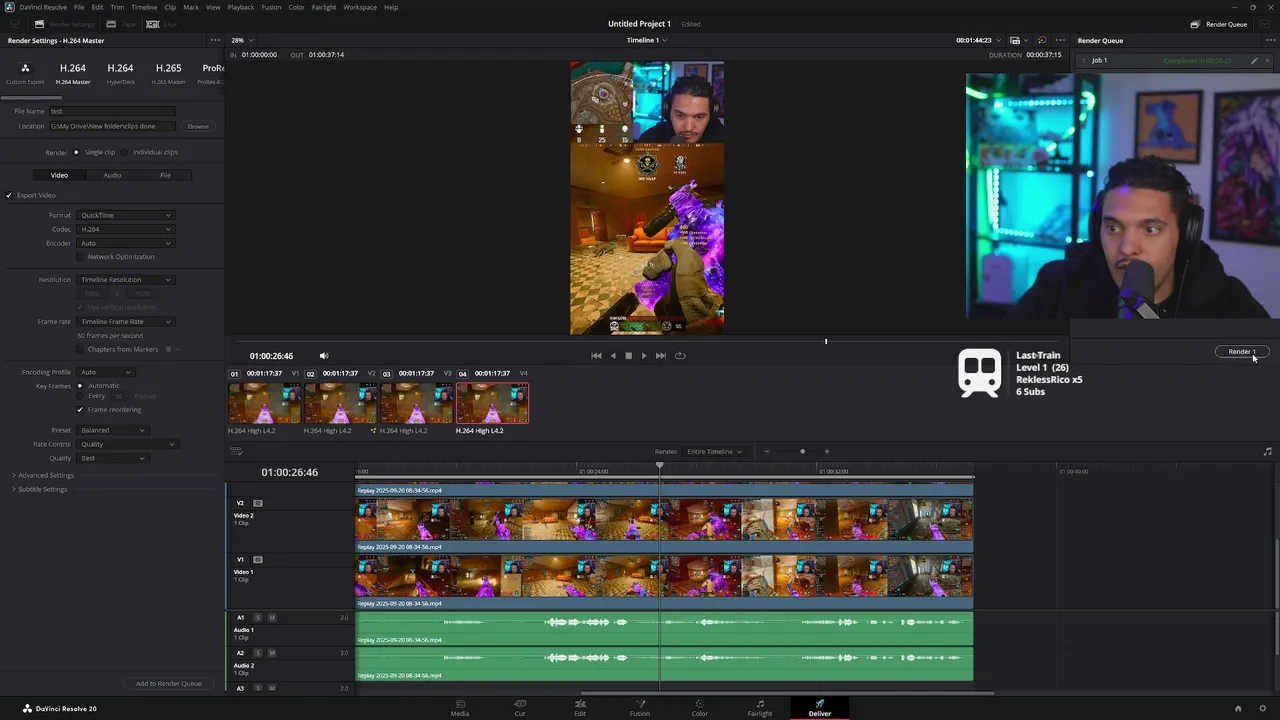Toggle Render Queue panel button
The width and height of the screenshot is (1280, 720).
[1219, 24]
